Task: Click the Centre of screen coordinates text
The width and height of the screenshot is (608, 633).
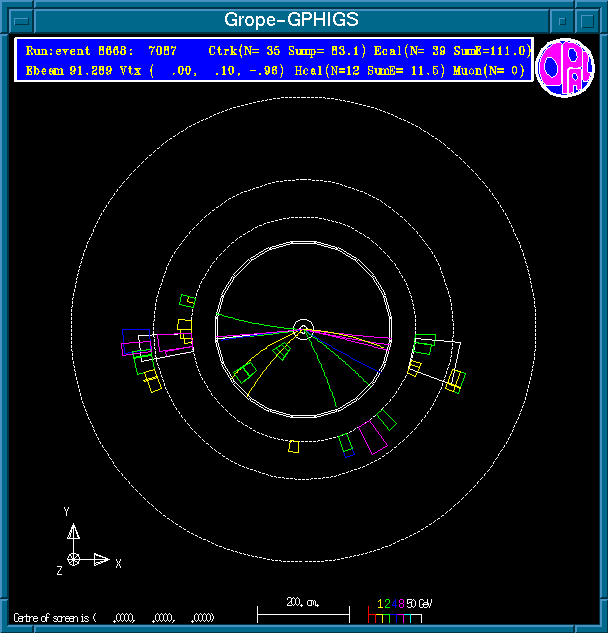Action: pos(115,617)
